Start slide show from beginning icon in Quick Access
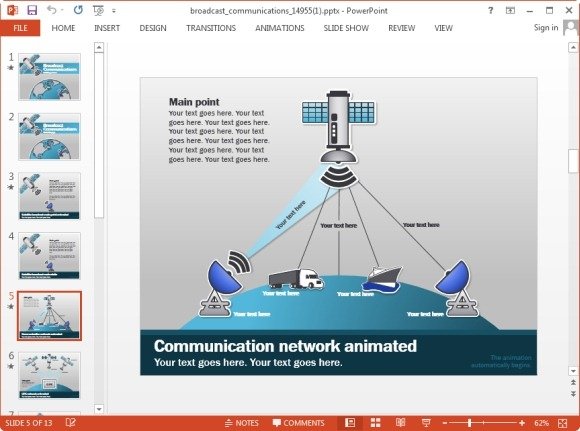 (x=98, y=10)
